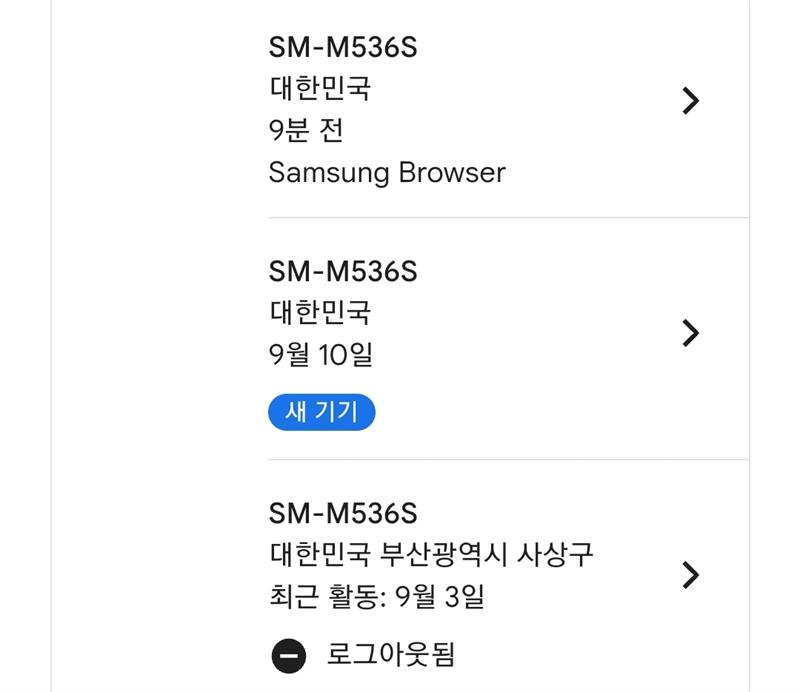Image resolution: width=800 pixels, height=692 pixels.
Task: Click the 9월 10일 date
Action: pyautogui.click(x=320, y=355)
